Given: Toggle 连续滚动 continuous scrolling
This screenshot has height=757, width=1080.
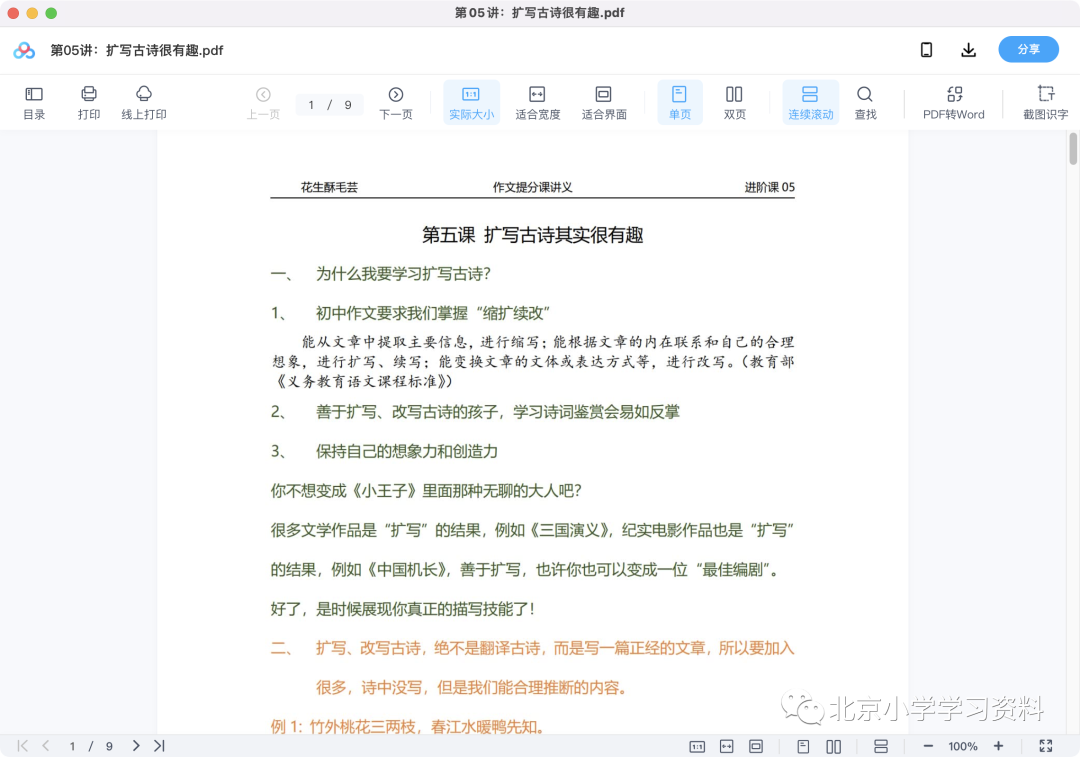Looking at the screenshot, I should click(x=811, y=103).
